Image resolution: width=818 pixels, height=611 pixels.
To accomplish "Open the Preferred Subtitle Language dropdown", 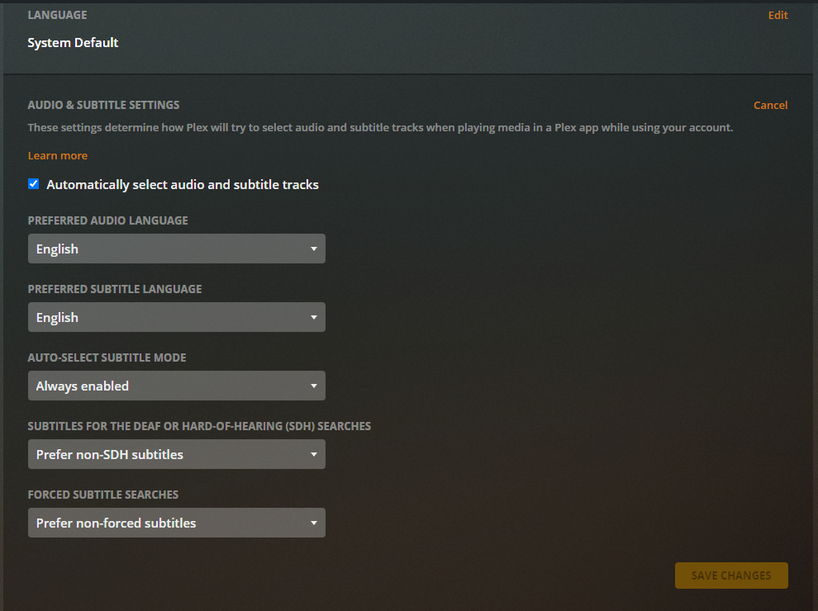I will (176, 317).
